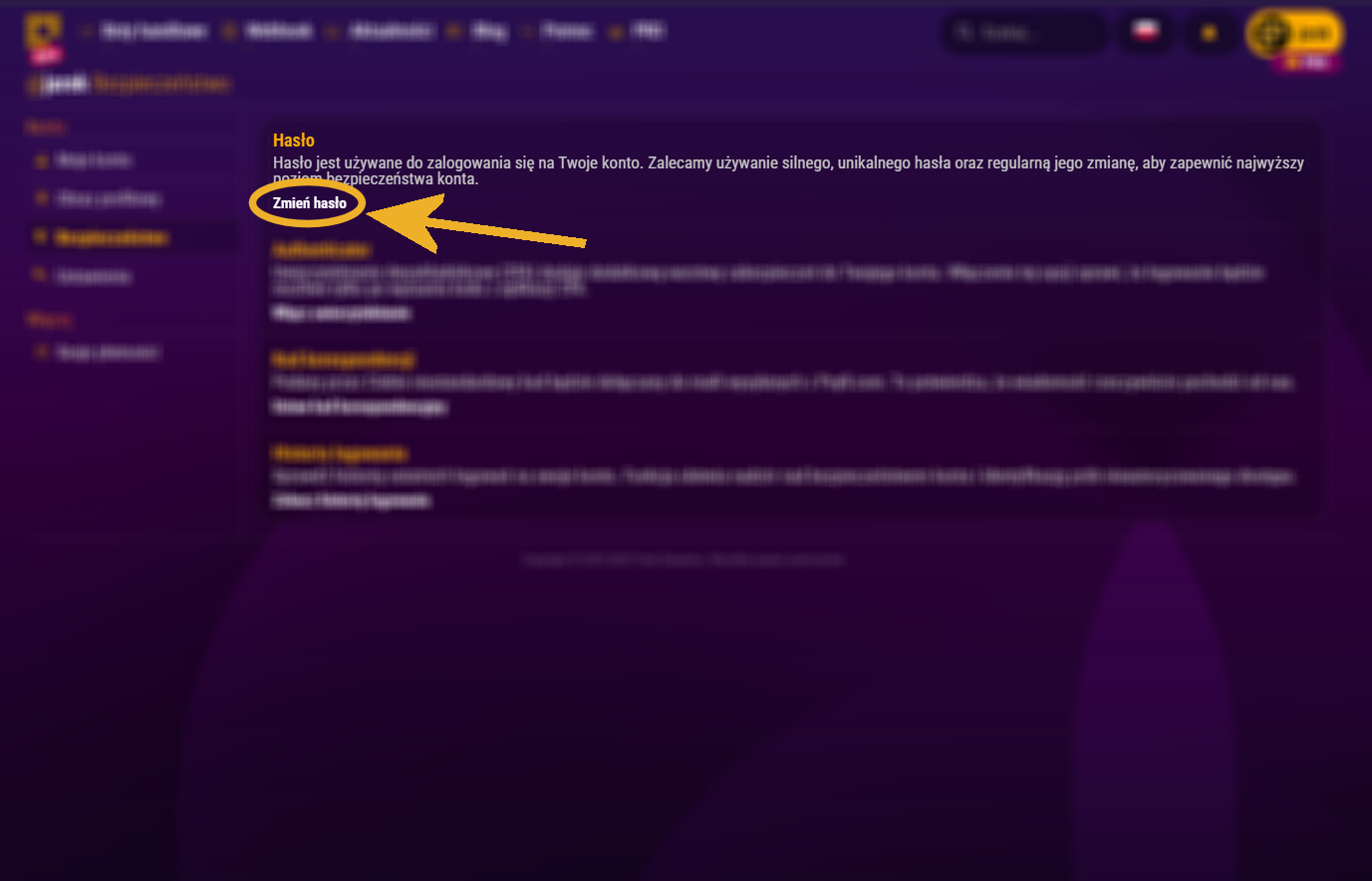Viewport: 1372px width, 881px height.
Task: Click the magnifier icon in the search box
Action: (x=963, y=32)
